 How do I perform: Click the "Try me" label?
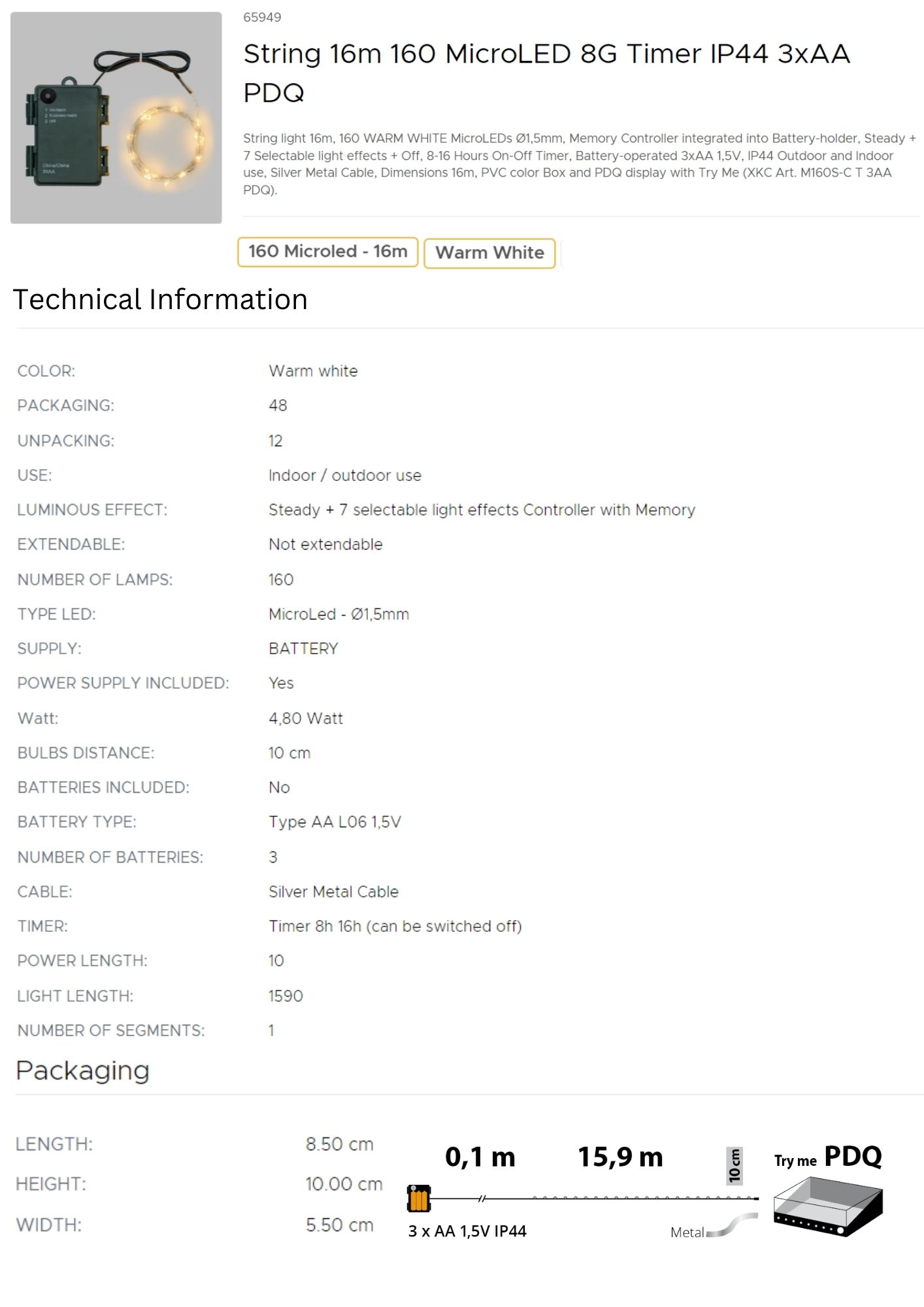[x=795, y=1161]
